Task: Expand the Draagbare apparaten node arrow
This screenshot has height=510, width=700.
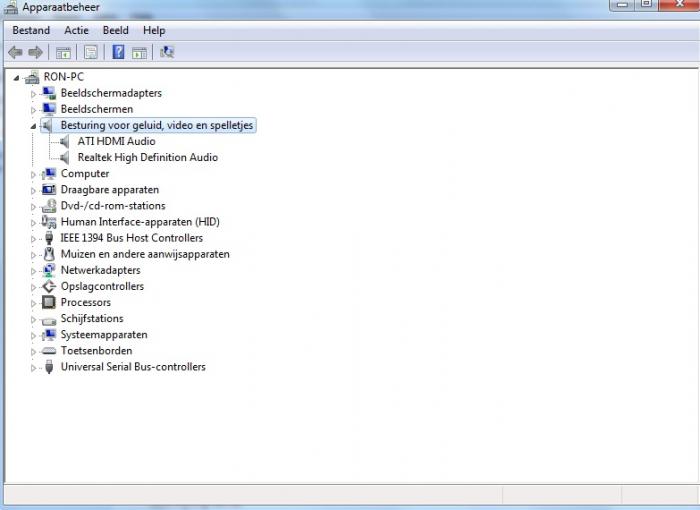Action: coord(33,190)
